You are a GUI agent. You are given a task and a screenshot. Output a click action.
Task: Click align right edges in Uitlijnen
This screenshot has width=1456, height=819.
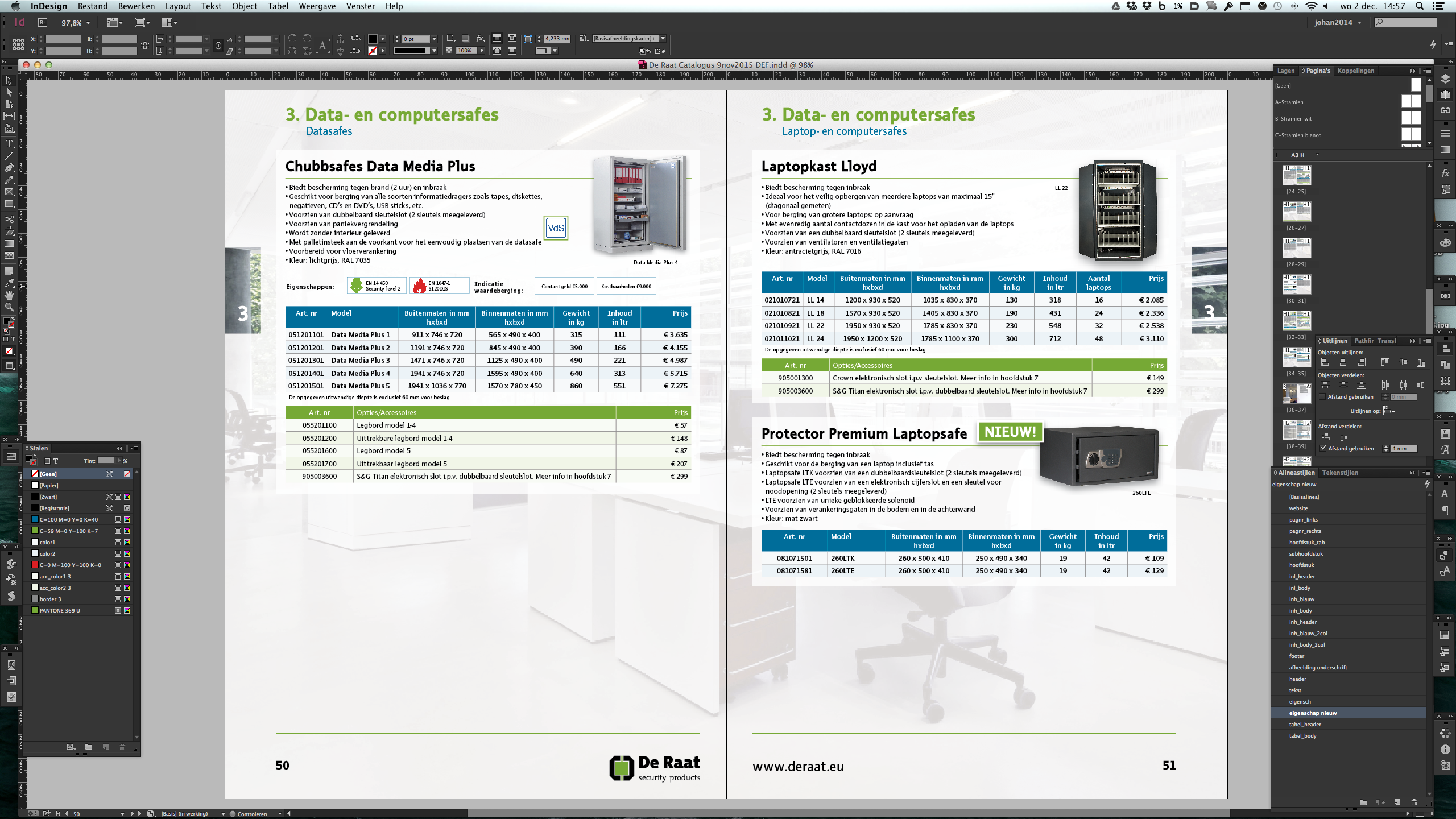(1362, 363)
